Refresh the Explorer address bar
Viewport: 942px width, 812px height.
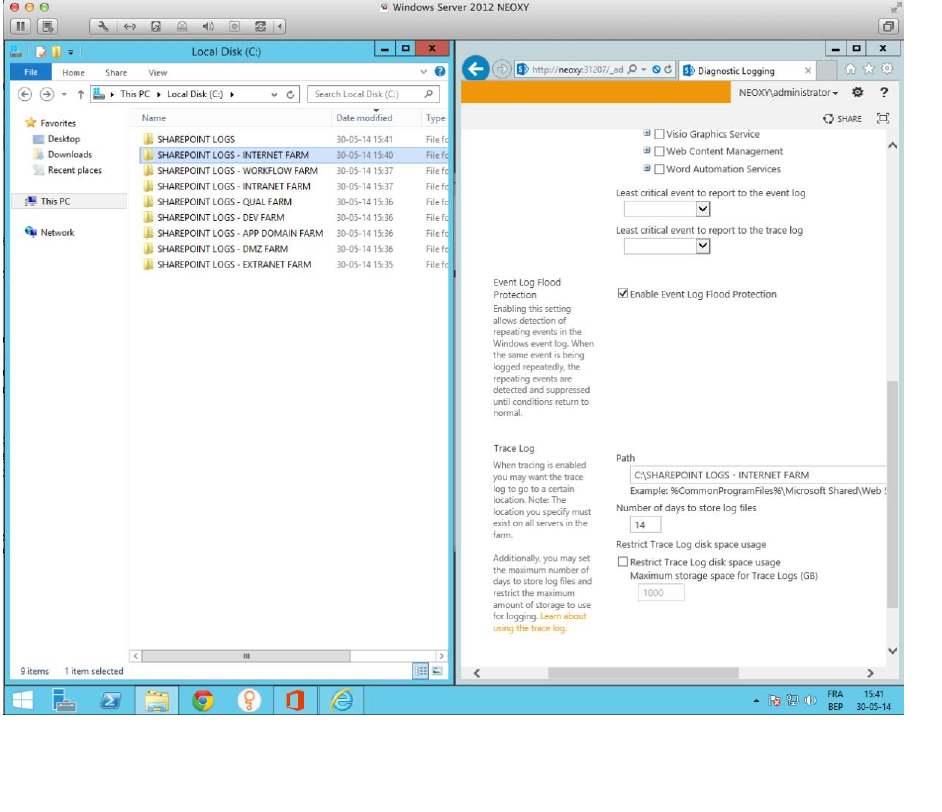pyautogui.click(x=290, y=94)
